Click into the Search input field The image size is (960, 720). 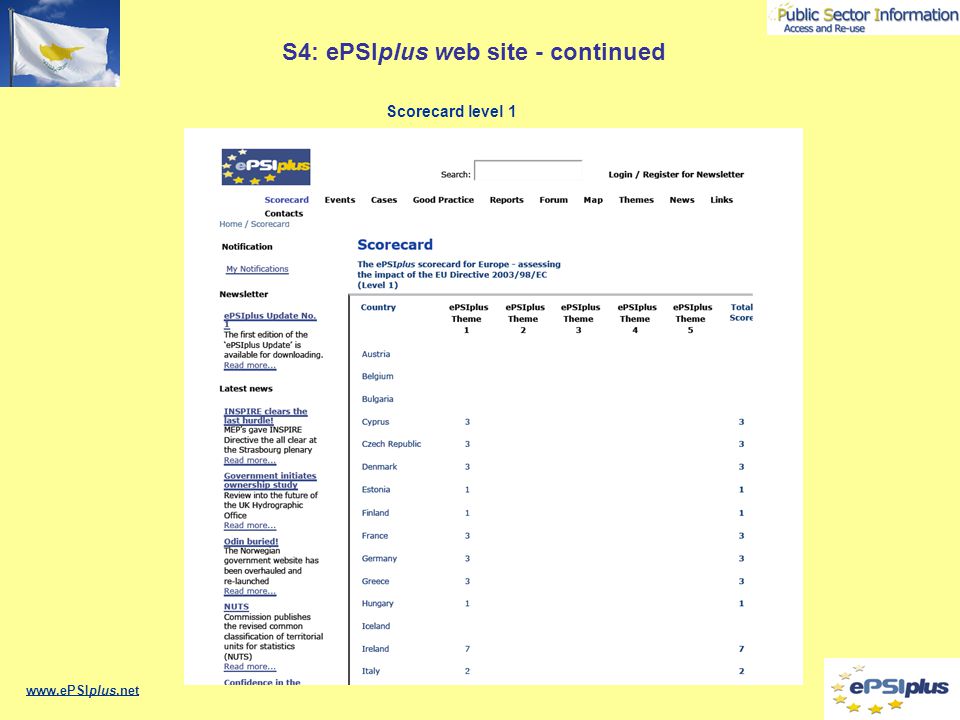tap(528, 171)
